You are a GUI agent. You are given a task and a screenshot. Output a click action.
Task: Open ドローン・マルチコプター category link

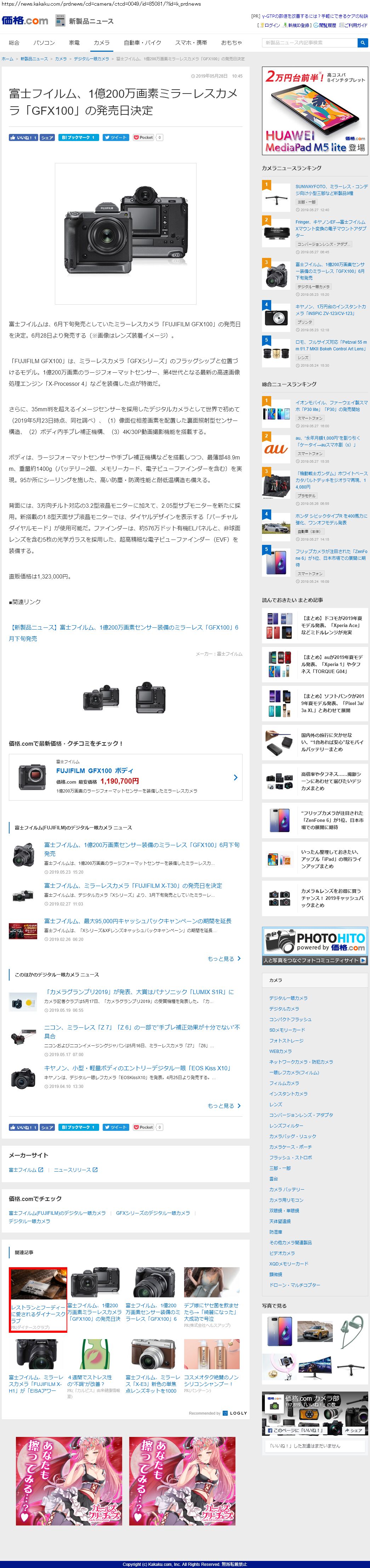(295, 1284)
